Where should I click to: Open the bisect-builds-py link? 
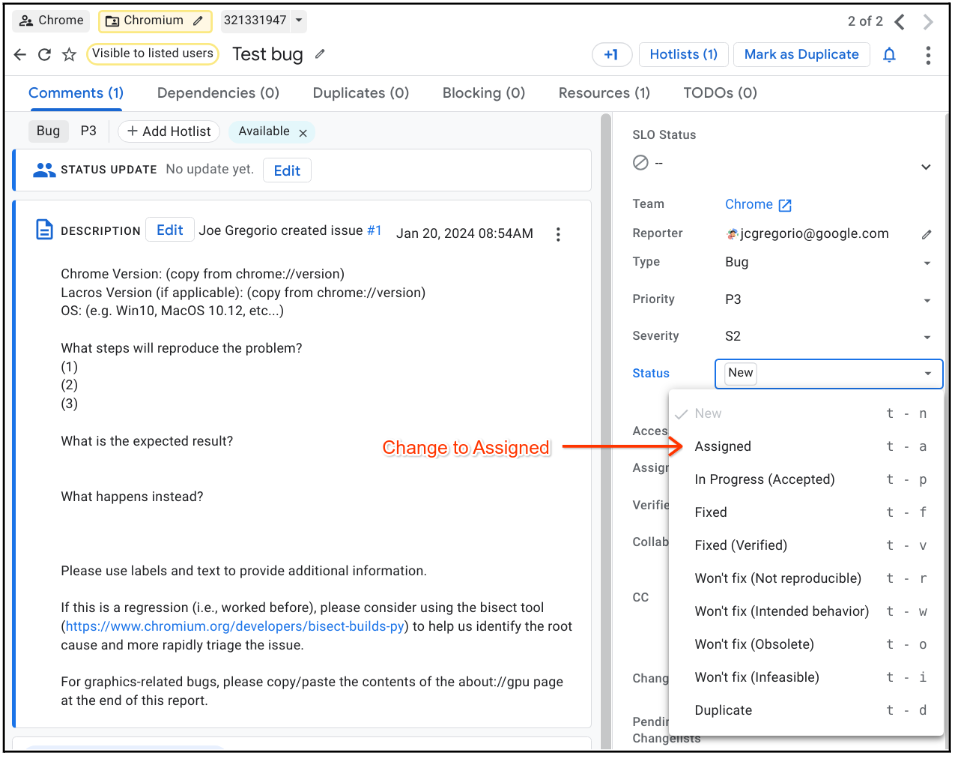(x=235, y=626)
